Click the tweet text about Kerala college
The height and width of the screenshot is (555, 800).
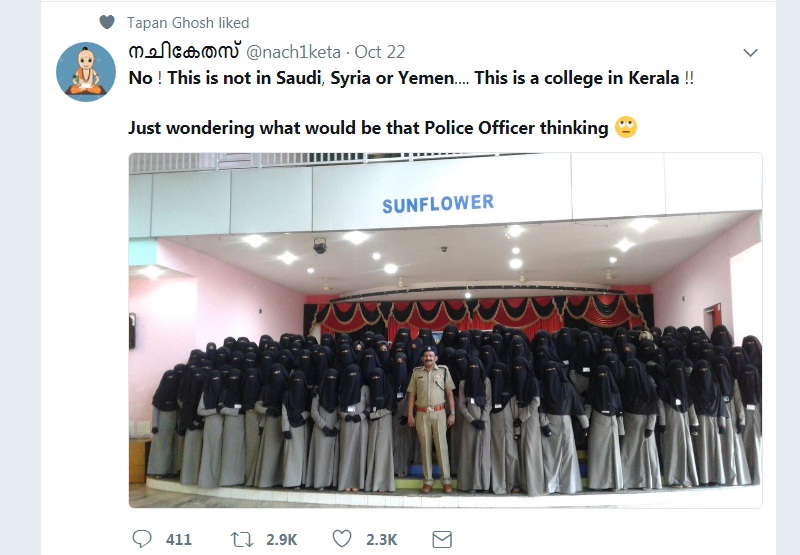point(411,78)
